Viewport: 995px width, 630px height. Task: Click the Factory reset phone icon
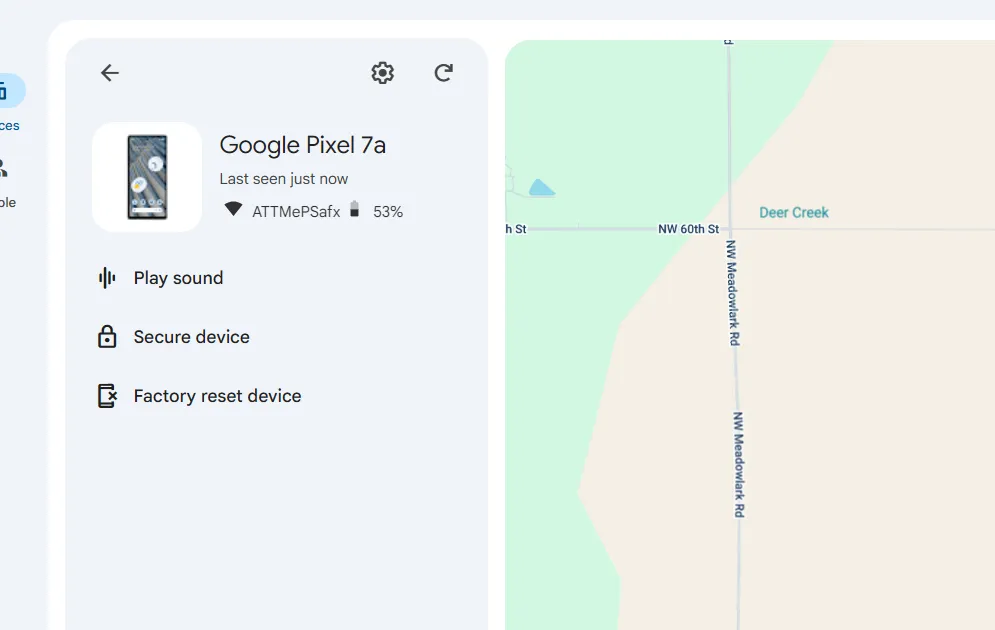pyautogui.click(x=107, y=396)
